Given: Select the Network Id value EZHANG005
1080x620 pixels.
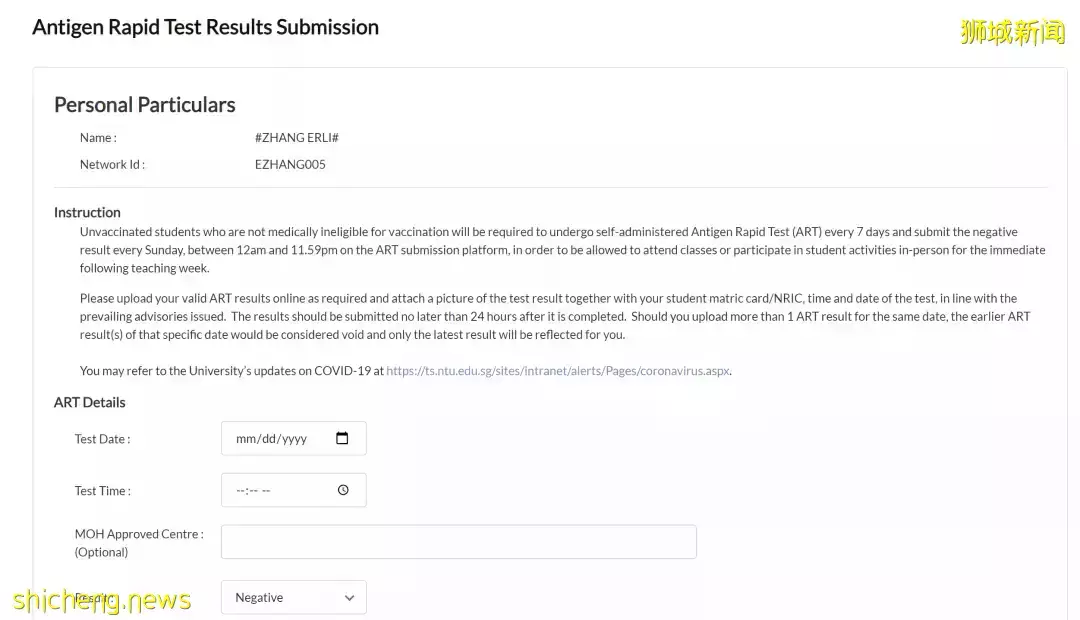Looking at the screenshot, I should (x=290, y=165).
